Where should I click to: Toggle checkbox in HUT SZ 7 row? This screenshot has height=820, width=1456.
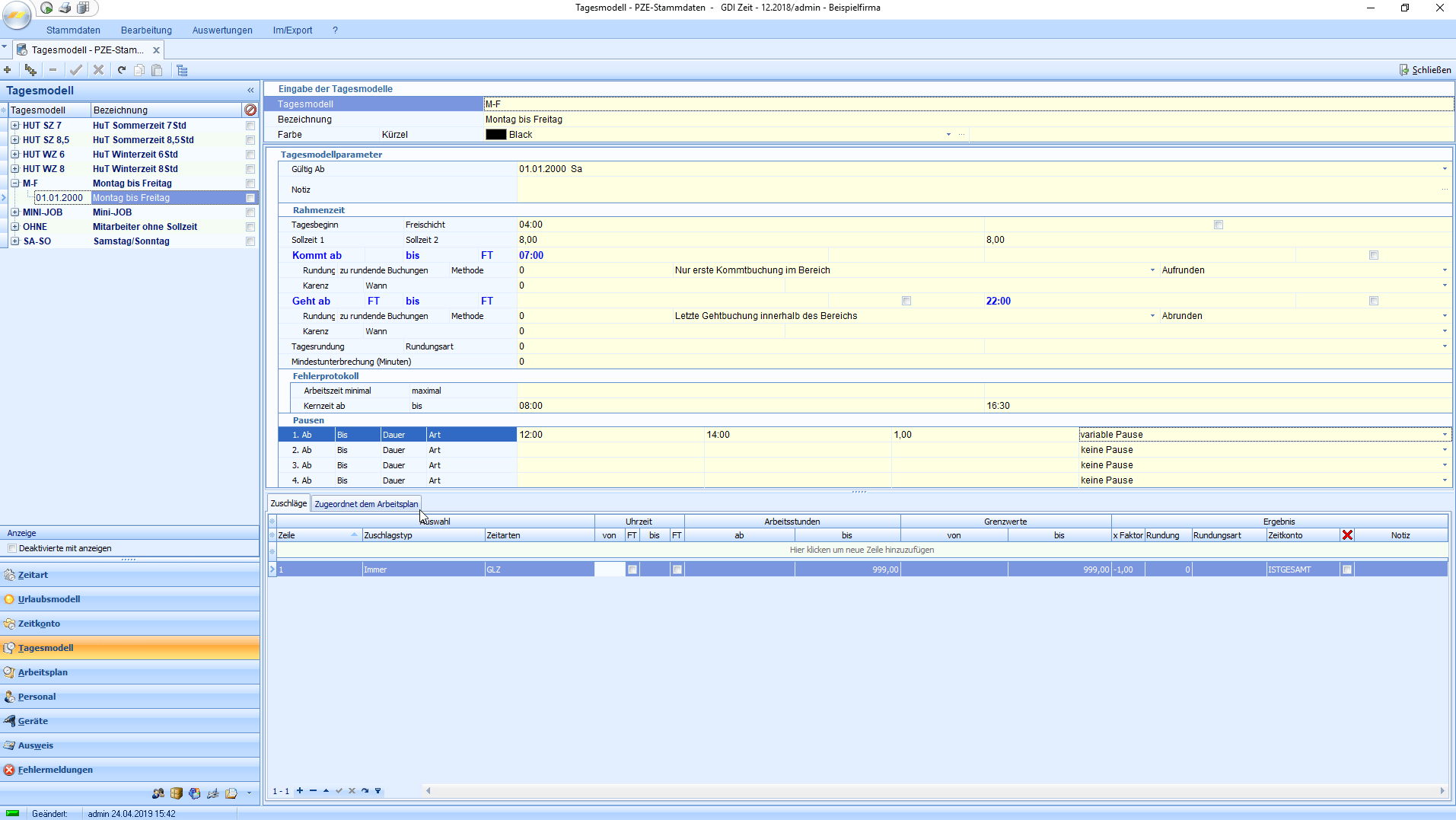tap(250, 126)
